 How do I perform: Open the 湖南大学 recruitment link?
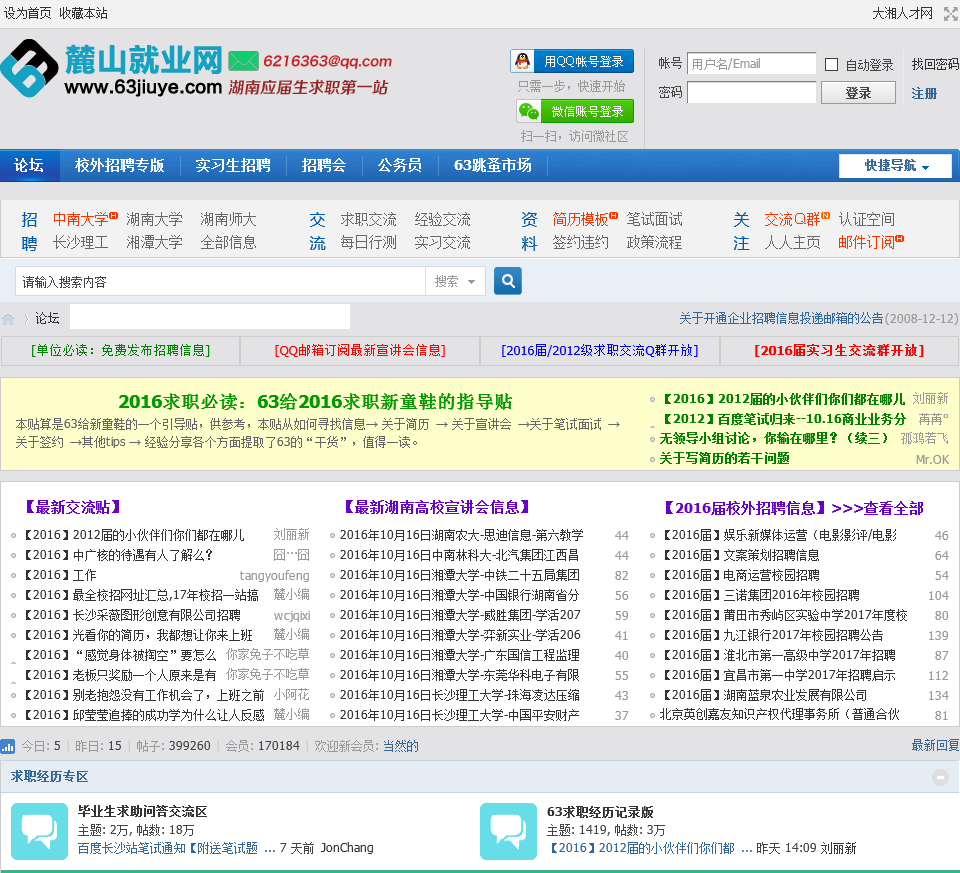tap(154, 219)
